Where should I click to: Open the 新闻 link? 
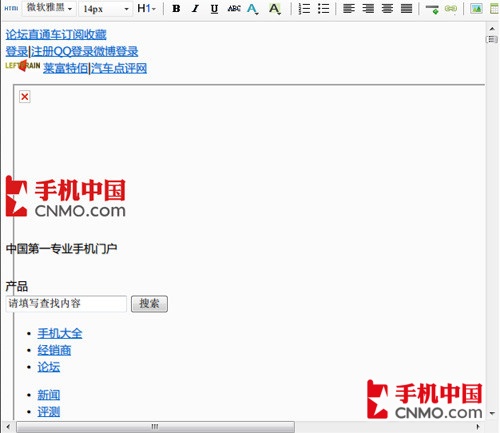(x=49, y=395)
